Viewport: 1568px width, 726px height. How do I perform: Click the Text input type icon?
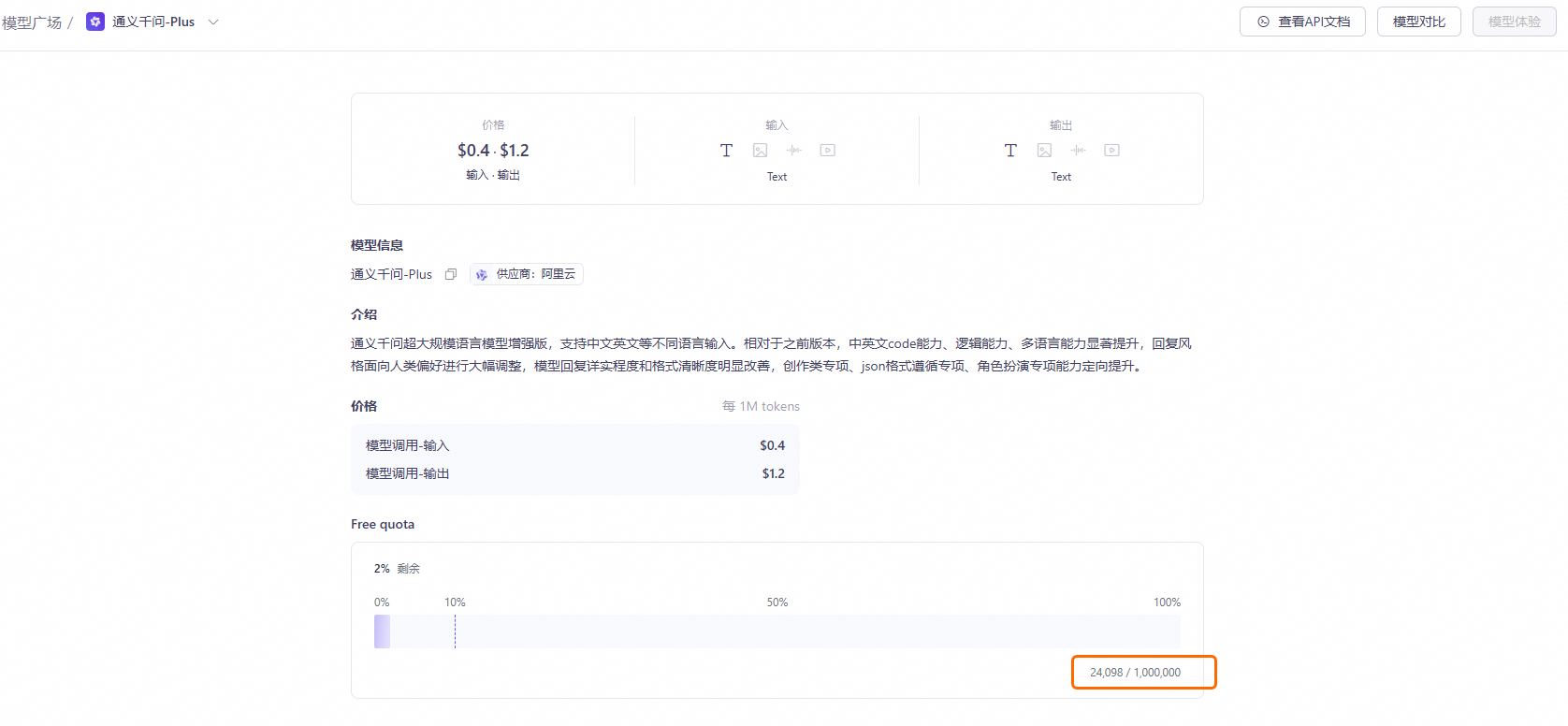(x=726, y=150)
